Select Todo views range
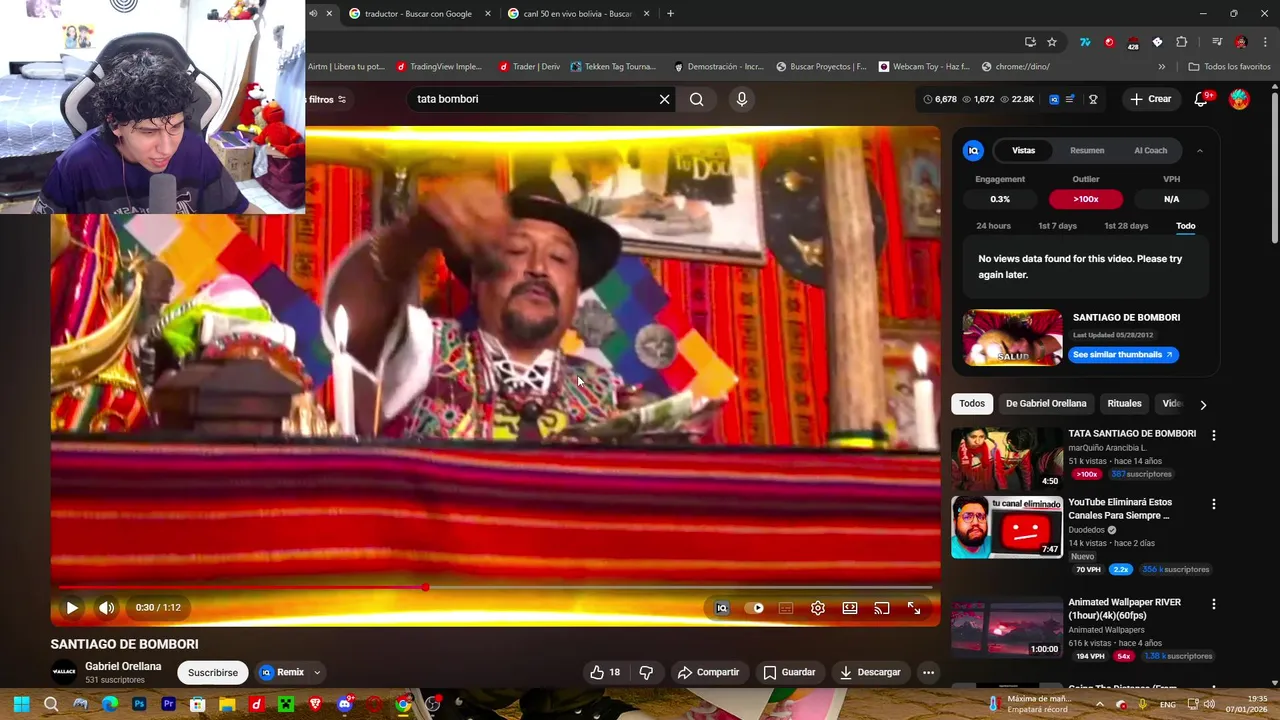This screenshot has height=720, width=1280. pos(1185,226)
